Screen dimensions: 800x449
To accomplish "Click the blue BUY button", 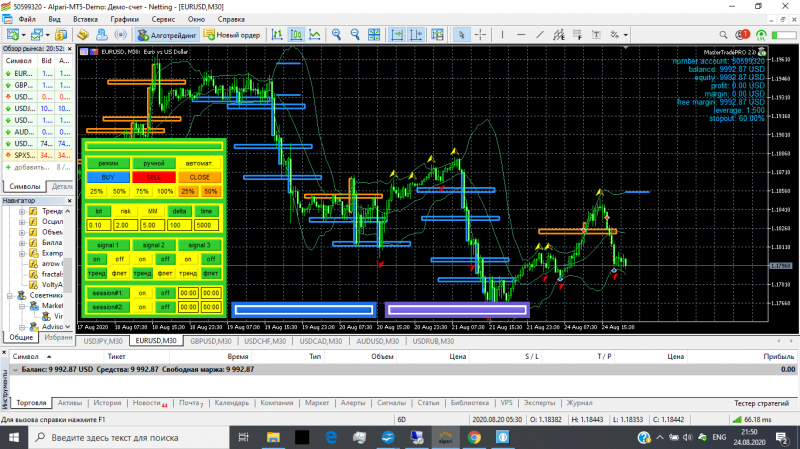I will pyautogui.click(x=108, y=177).
